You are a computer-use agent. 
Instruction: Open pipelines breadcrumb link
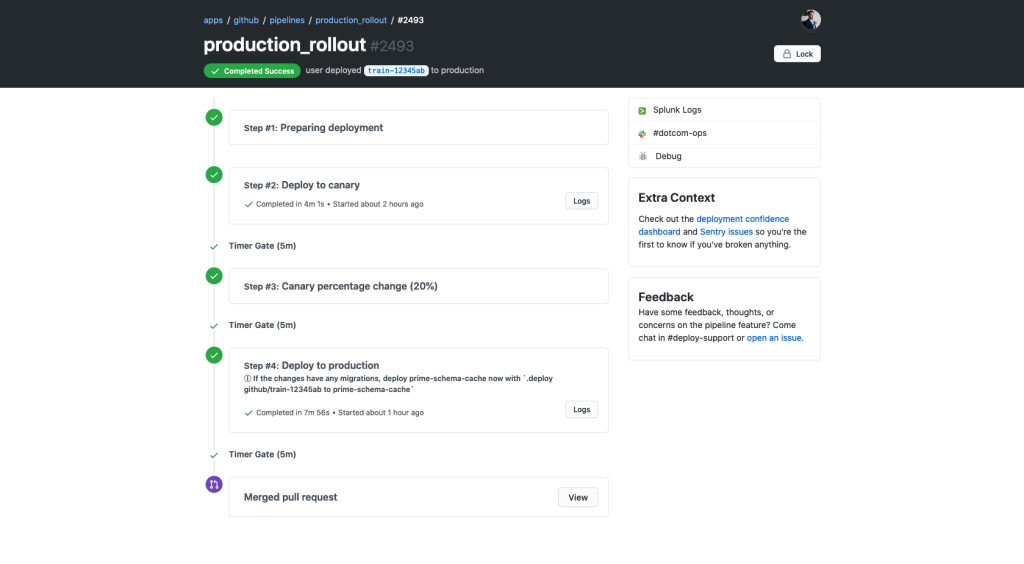[x=287, y=20]
